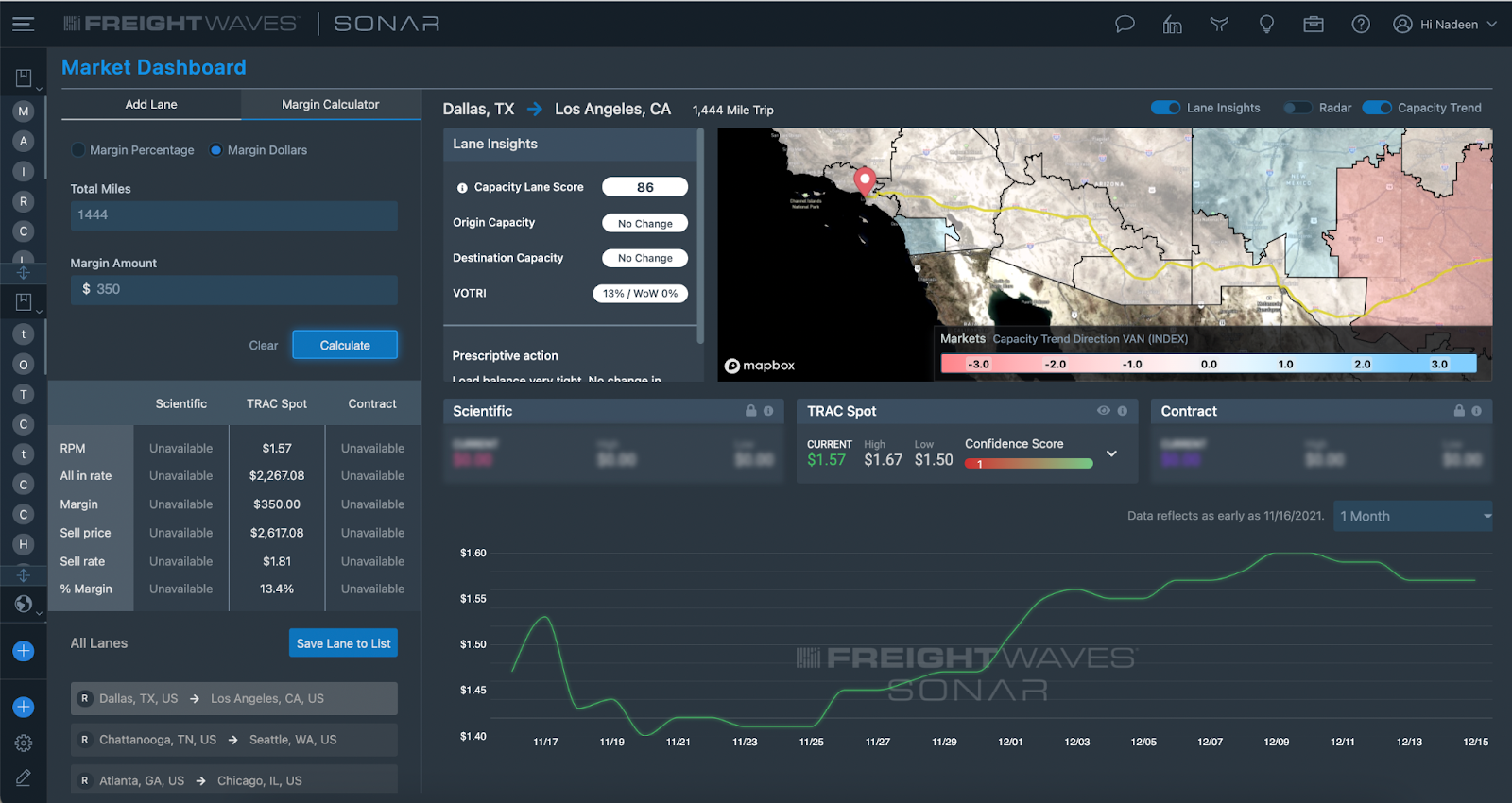Open the hamburger menu icon

click(24, 25)
